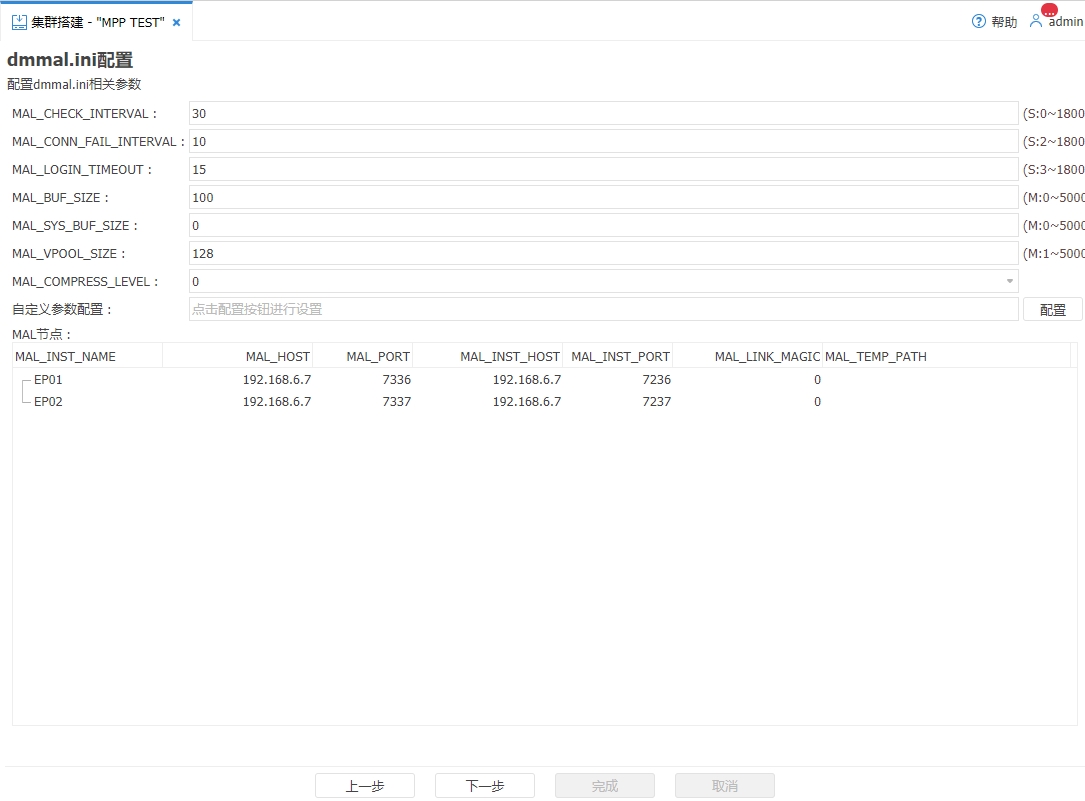Click the MAL_PORT column header
1085x801 pixels.
point(378,357)
